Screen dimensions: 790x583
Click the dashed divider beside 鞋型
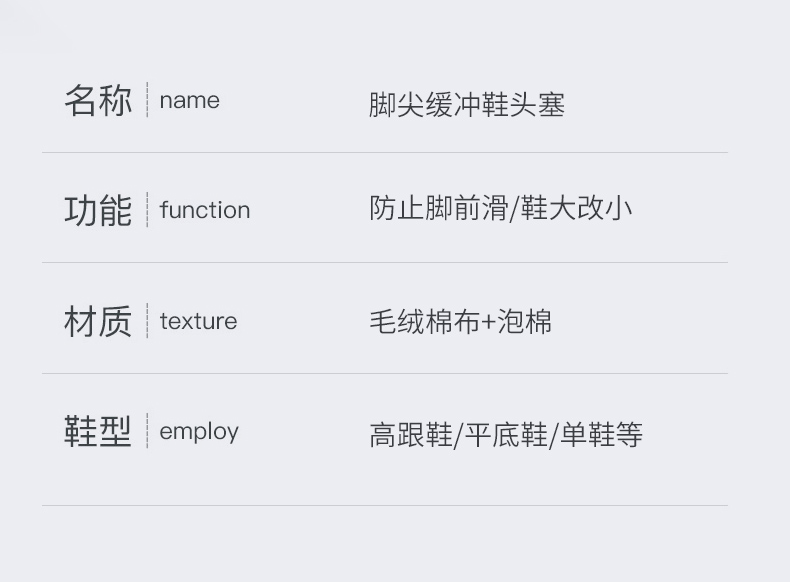pos(147,431)
